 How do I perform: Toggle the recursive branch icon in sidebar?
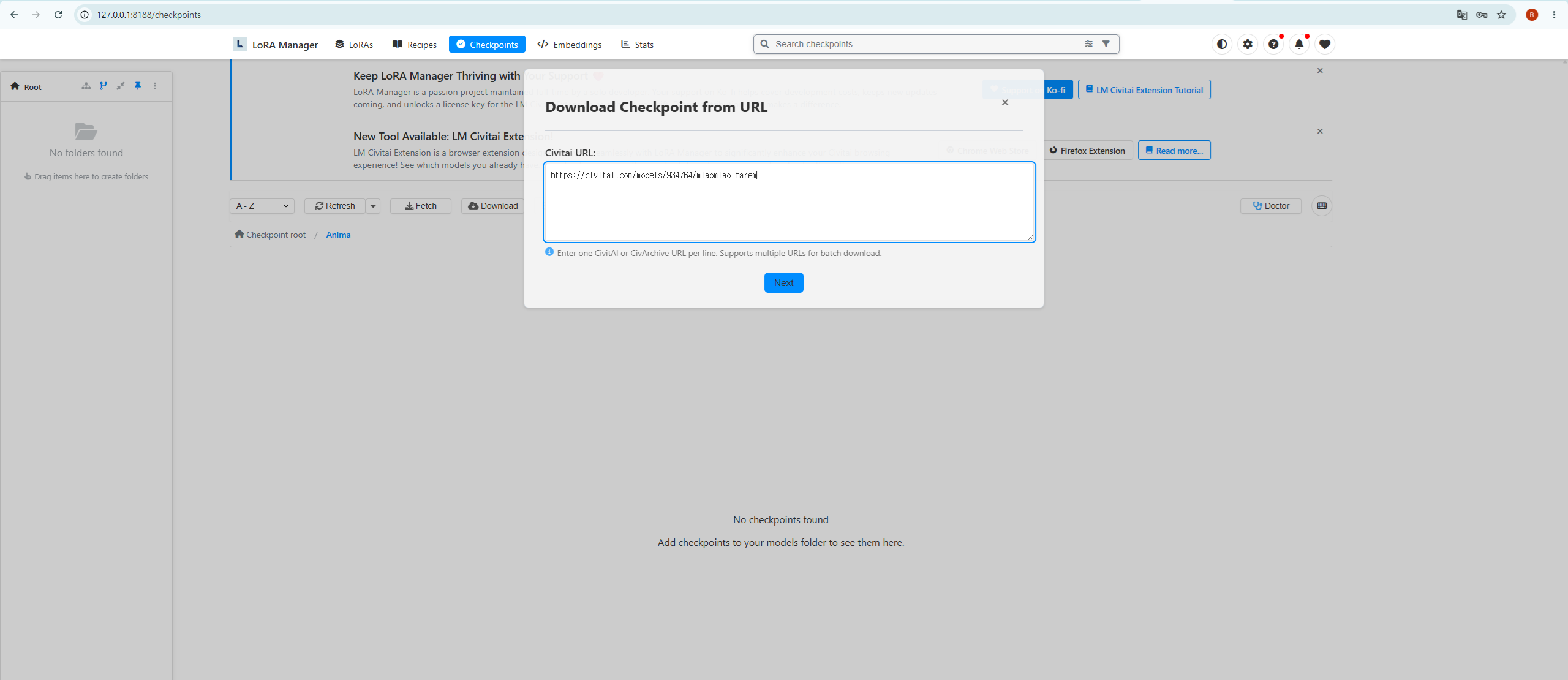point(104,86)
